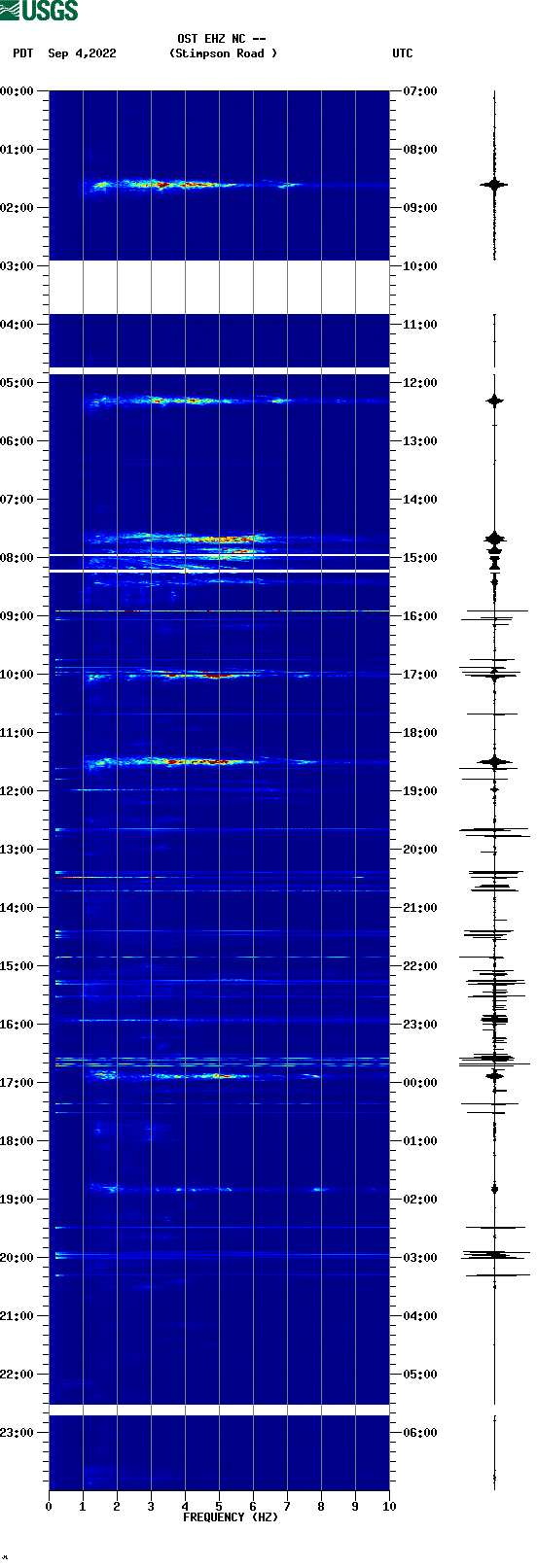The height and width of the screenshot is (1568, 537).
Task: Click the 03:00 PDT time label
Action: click(18, 266)
